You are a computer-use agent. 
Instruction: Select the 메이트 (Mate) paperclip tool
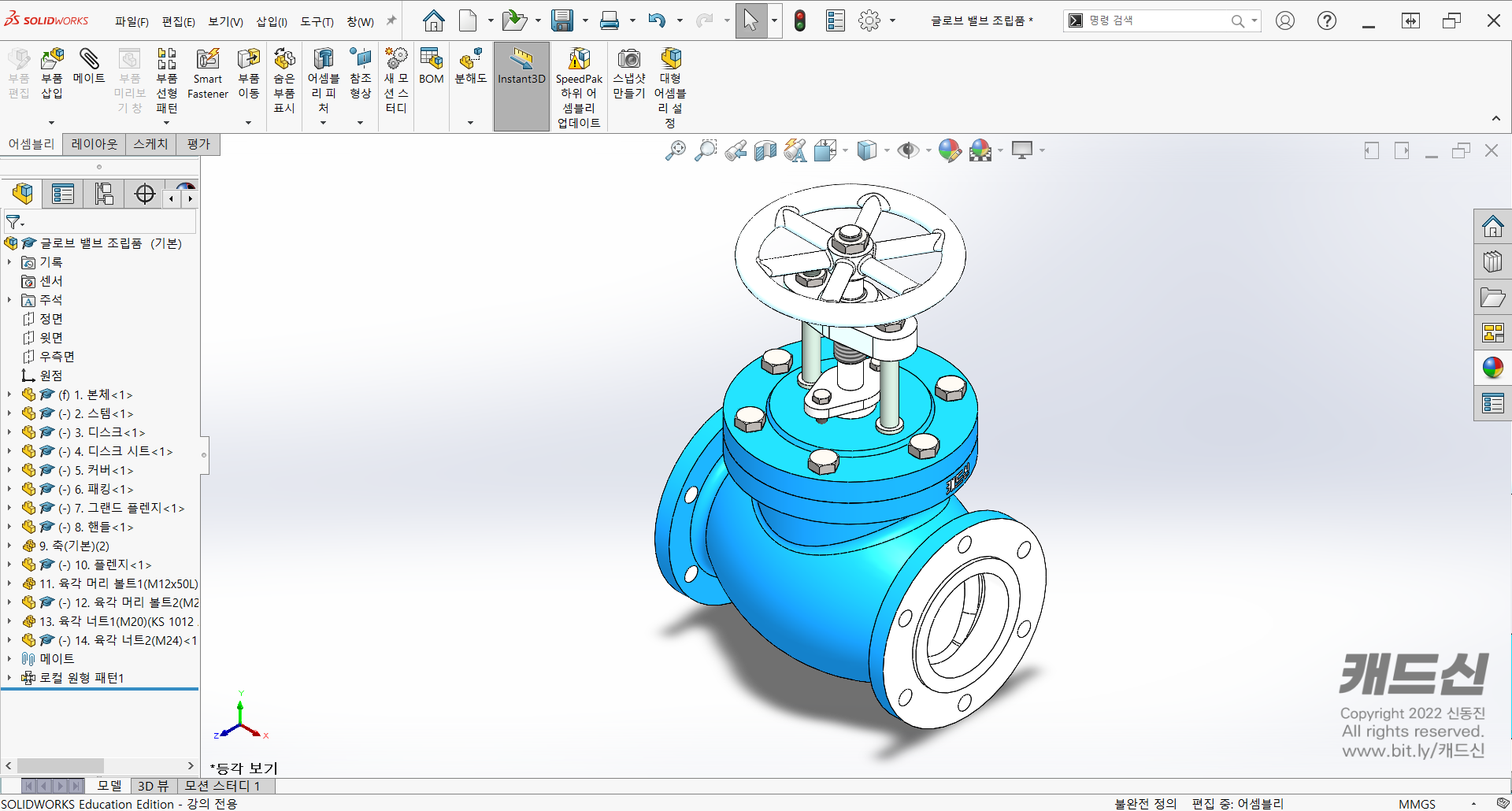(89, 59)
